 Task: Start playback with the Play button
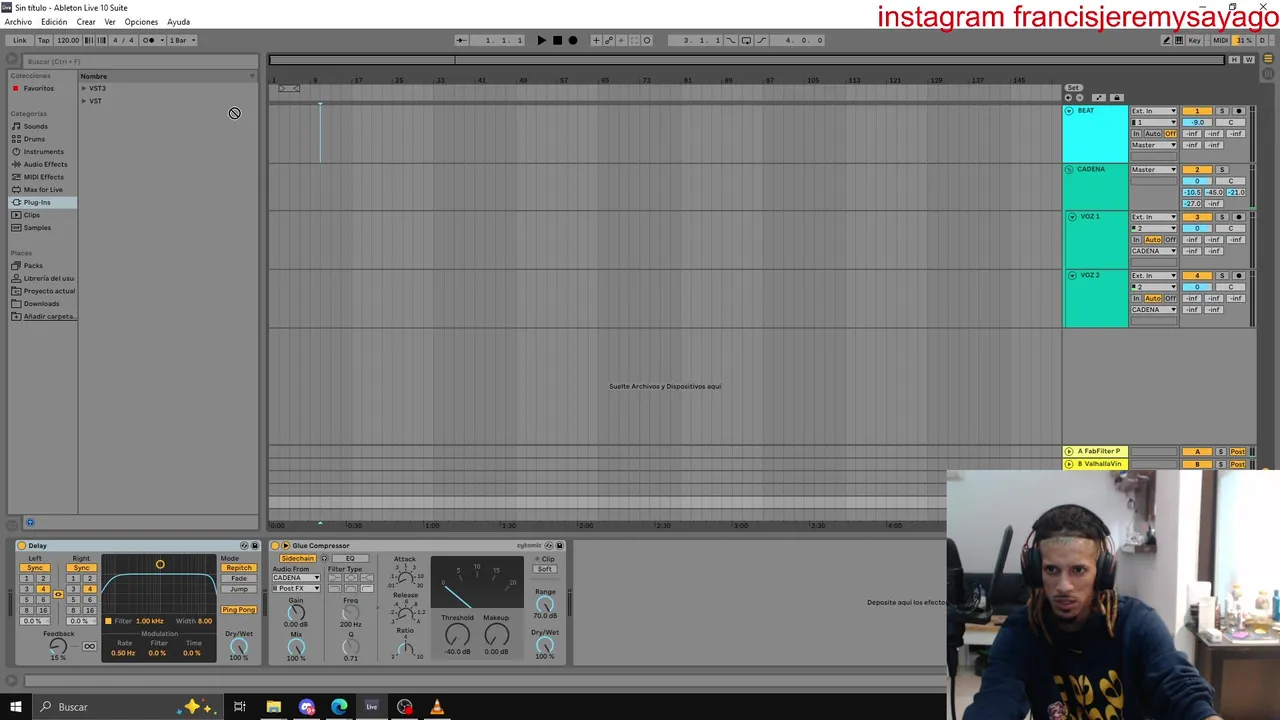(541, 40)
